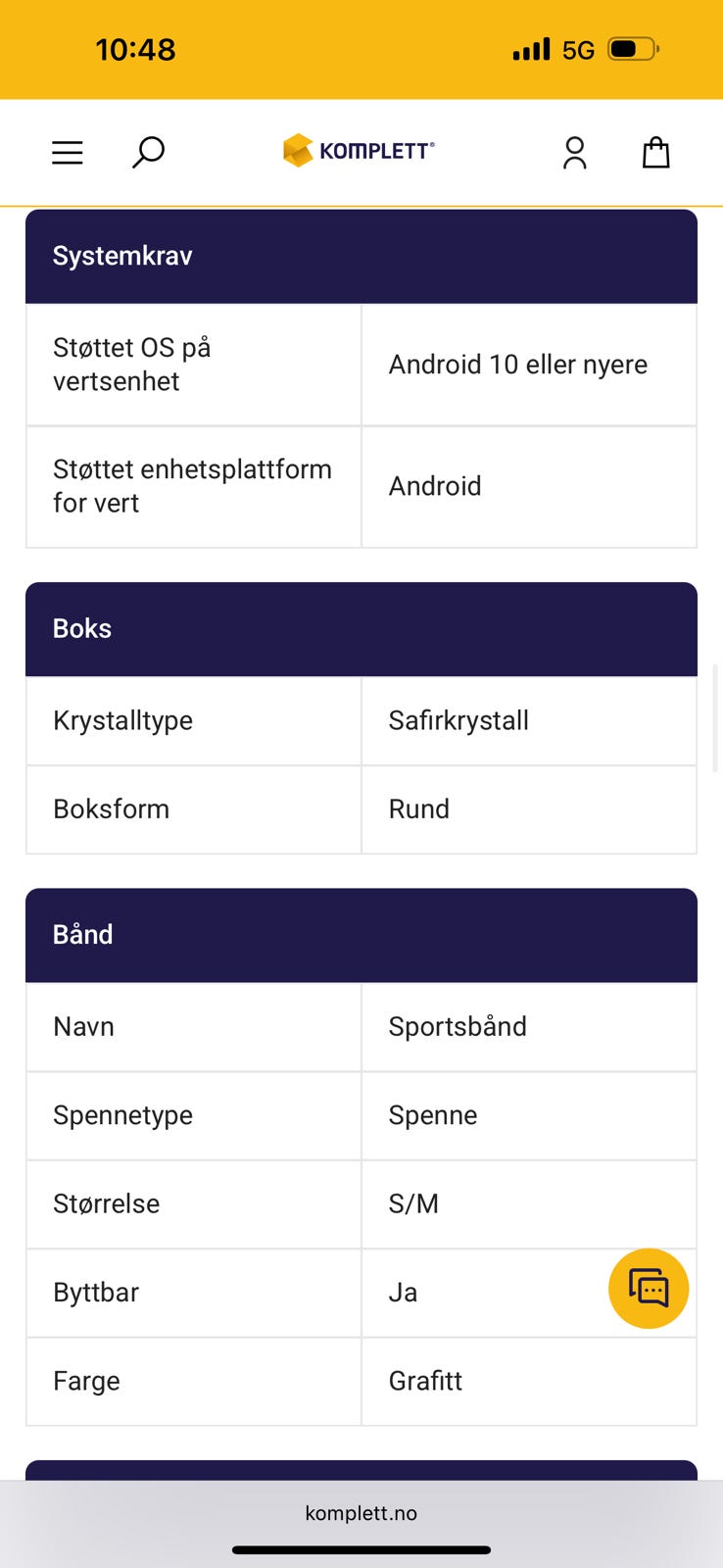This screenshot has height=1568, width=723.
Task: Go to Komplett home via logo
Action: (359, 151)
